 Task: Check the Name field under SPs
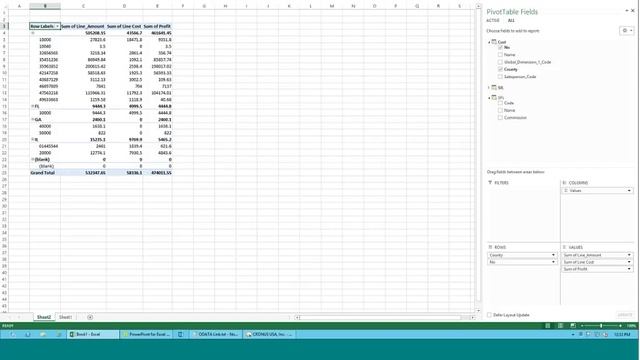pyautogui.click(x=500, y=110)
